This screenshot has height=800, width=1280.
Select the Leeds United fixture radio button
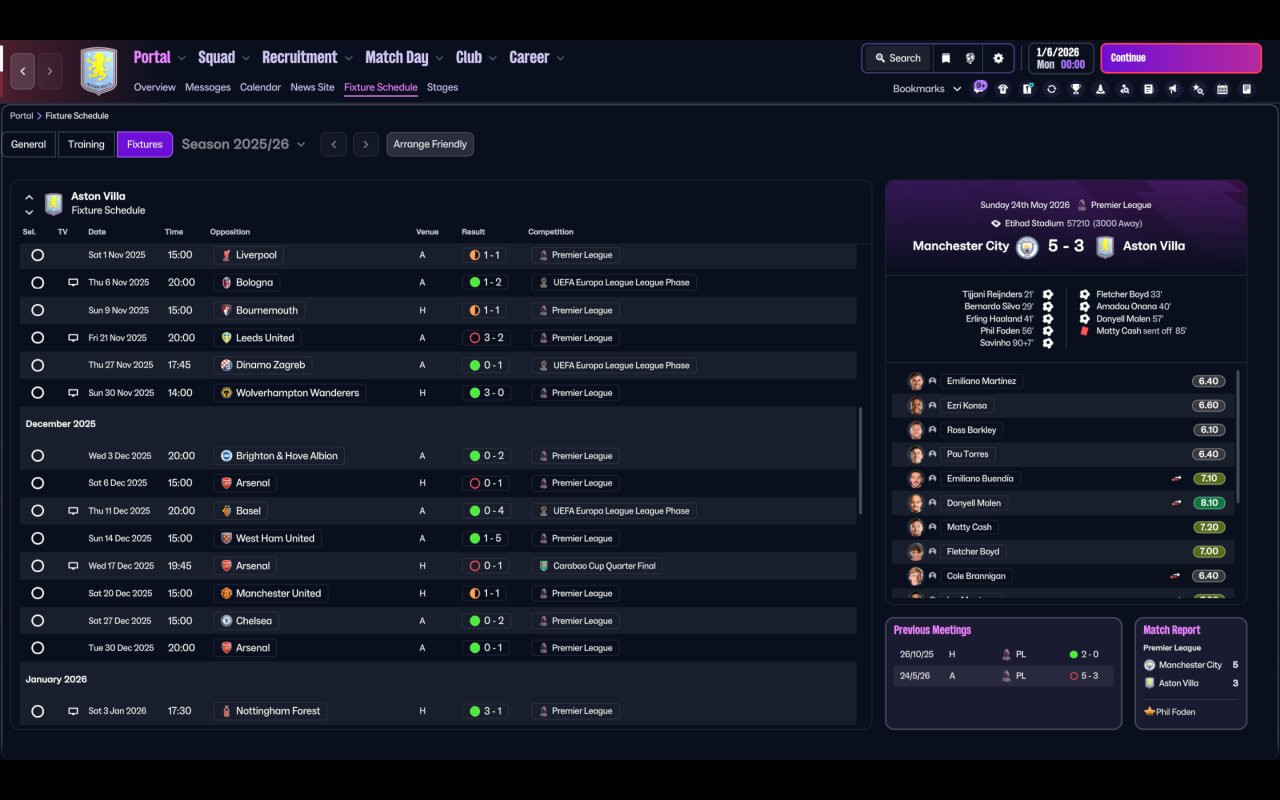coord(37,338)
